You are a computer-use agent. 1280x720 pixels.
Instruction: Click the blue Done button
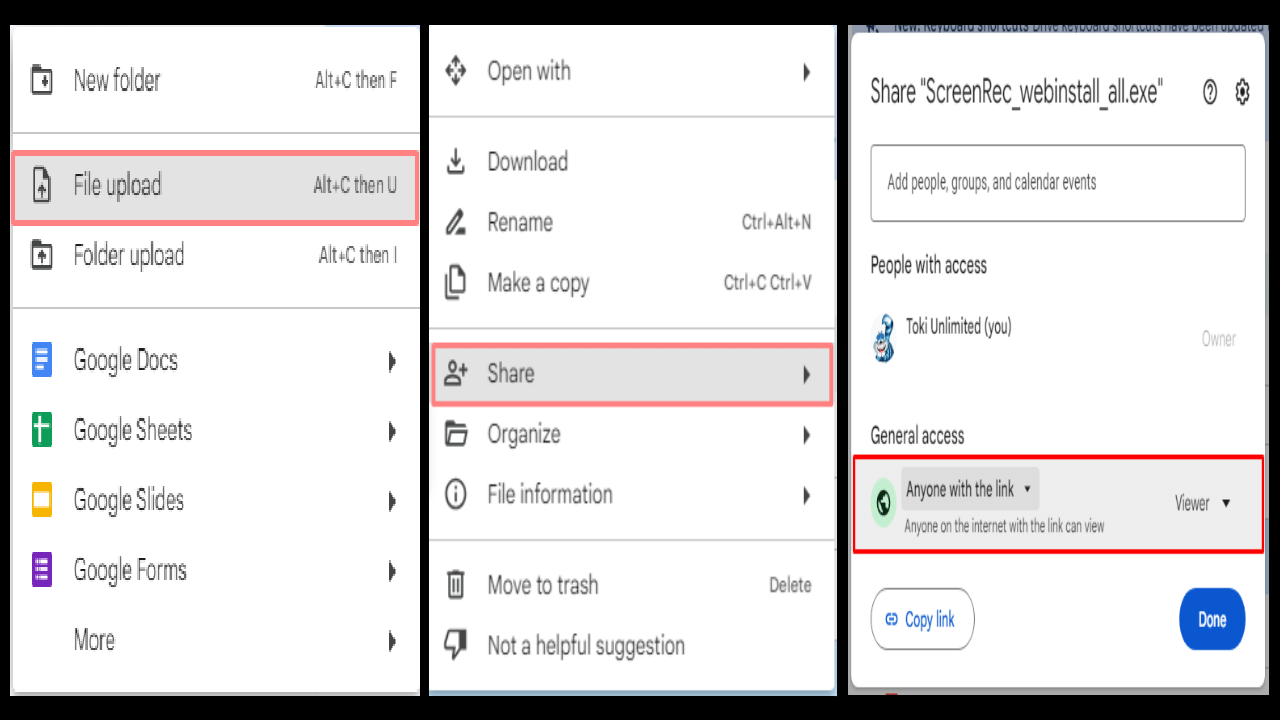pyautogui.click(x=1212, y=619)
